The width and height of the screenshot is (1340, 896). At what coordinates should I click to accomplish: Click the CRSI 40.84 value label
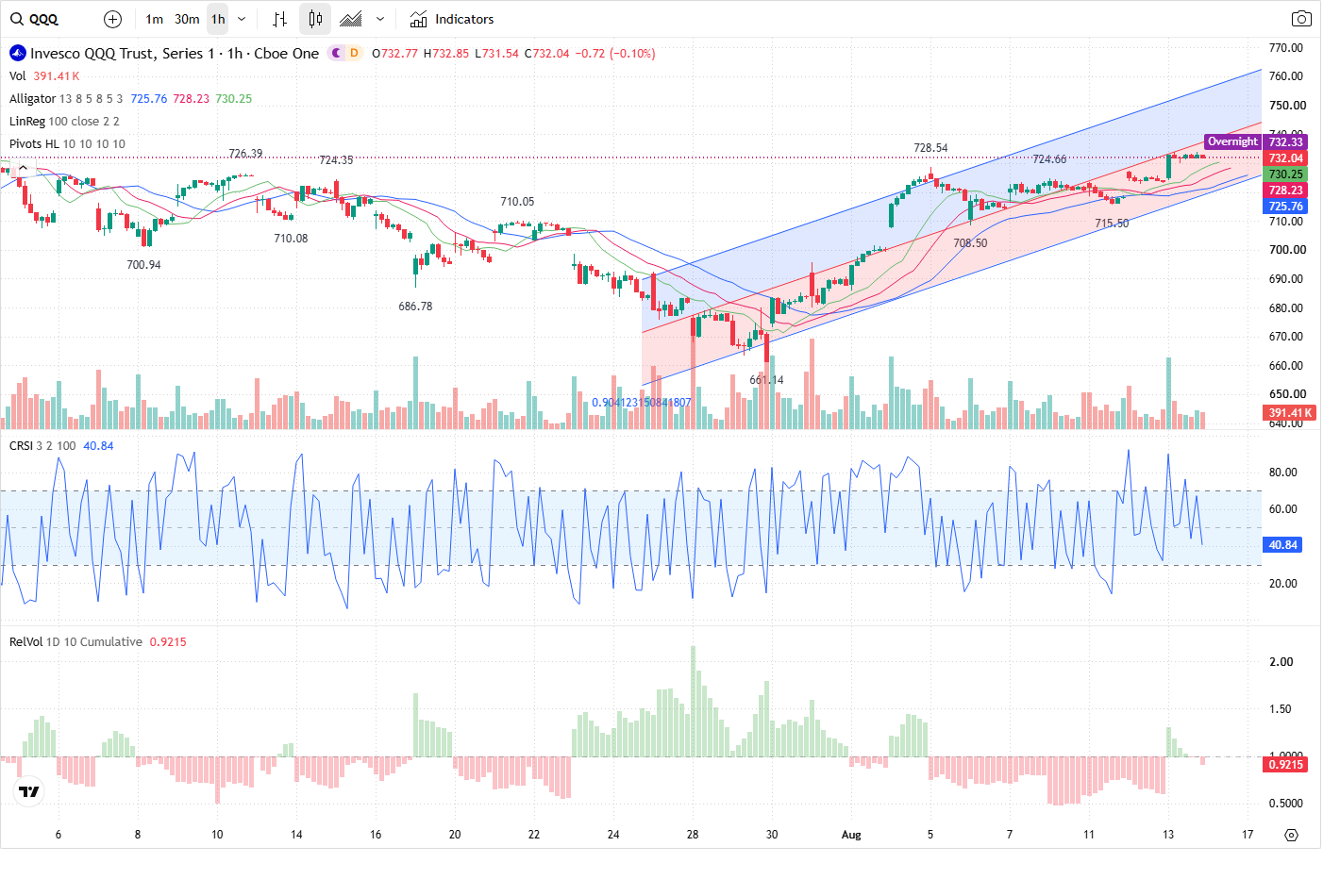point(1282,544)
